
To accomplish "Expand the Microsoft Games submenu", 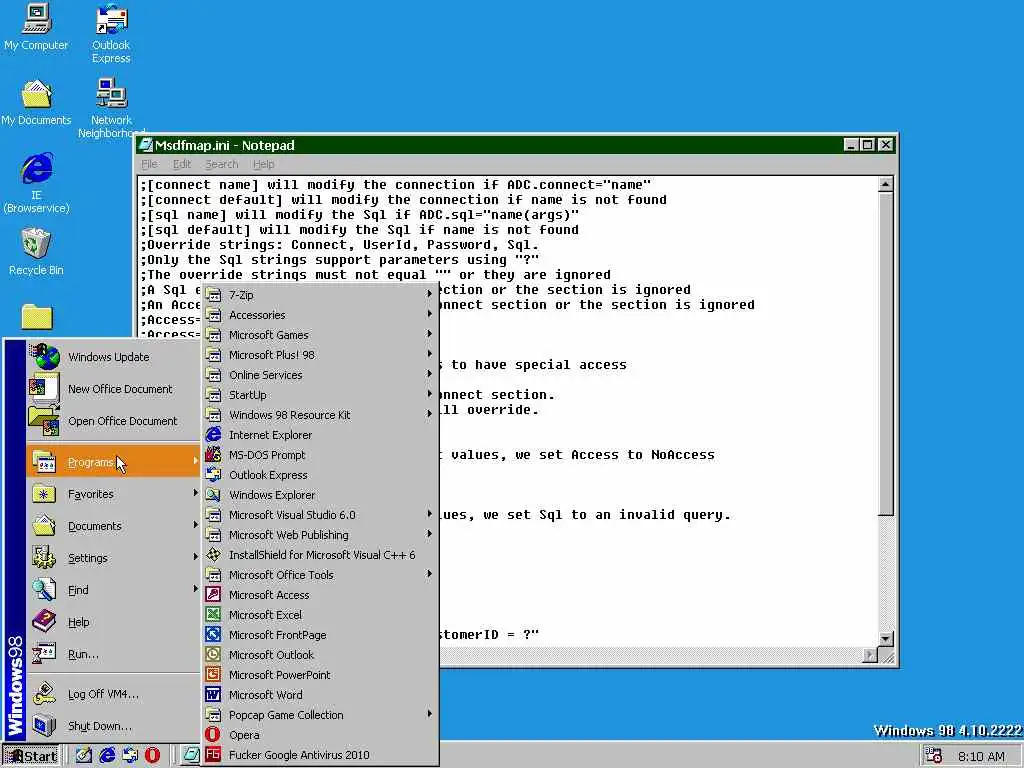I will click(320, 335).
